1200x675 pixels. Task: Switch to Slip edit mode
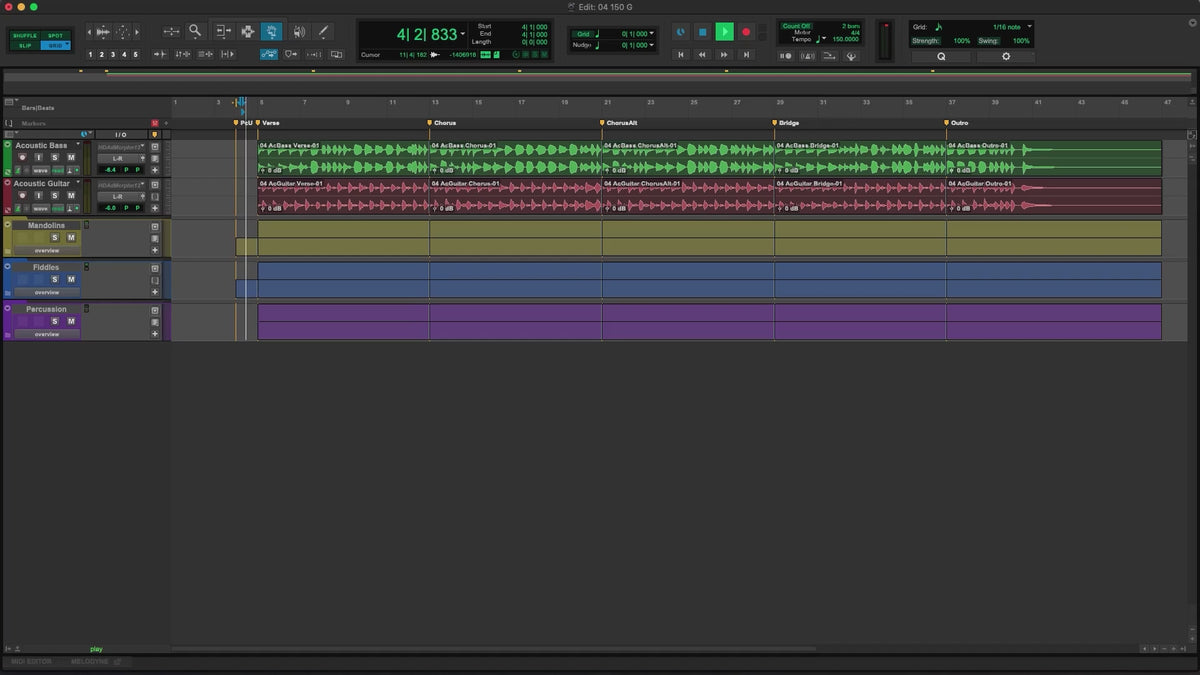click(25, 45)
